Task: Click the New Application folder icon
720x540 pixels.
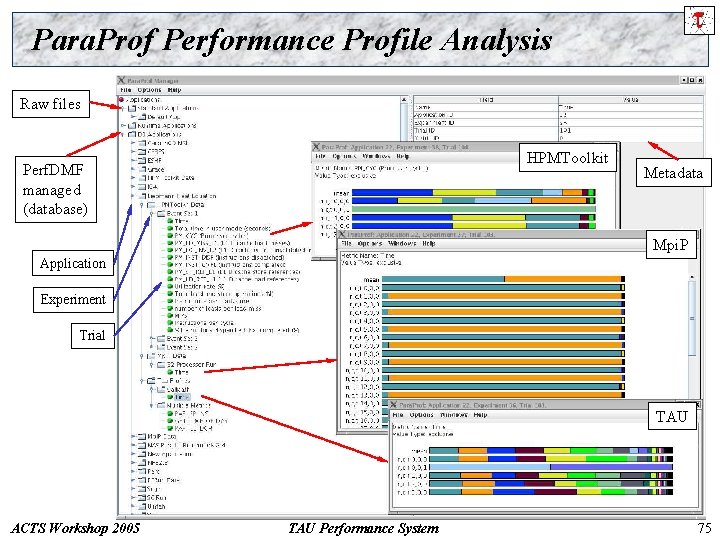Action: [x=142, y=454]
